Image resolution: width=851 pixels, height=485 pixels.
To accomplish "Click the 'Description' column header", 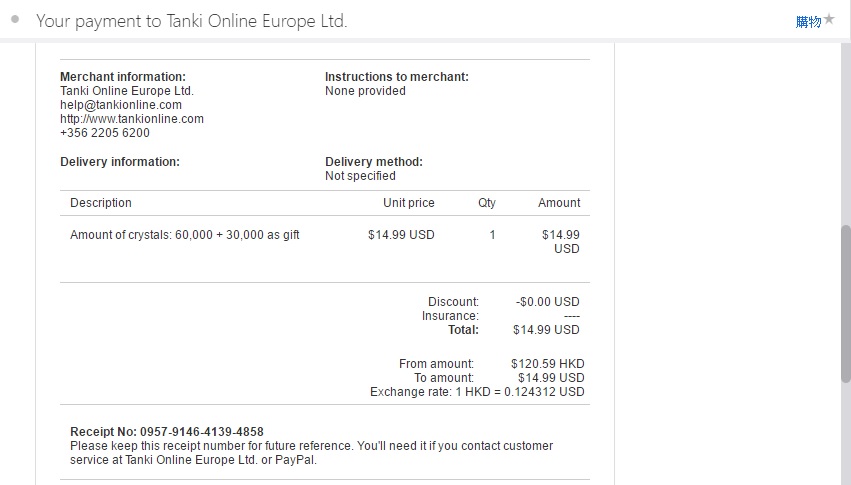I will pyautogui.click(x=101, y=203).
